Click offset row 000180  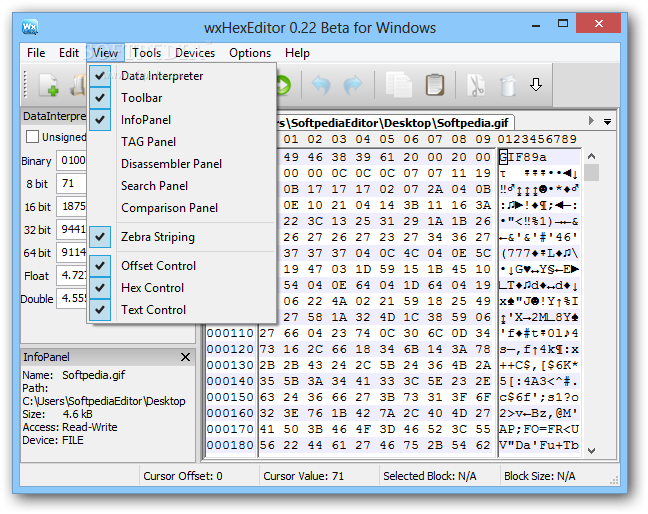tap(230, 445)
